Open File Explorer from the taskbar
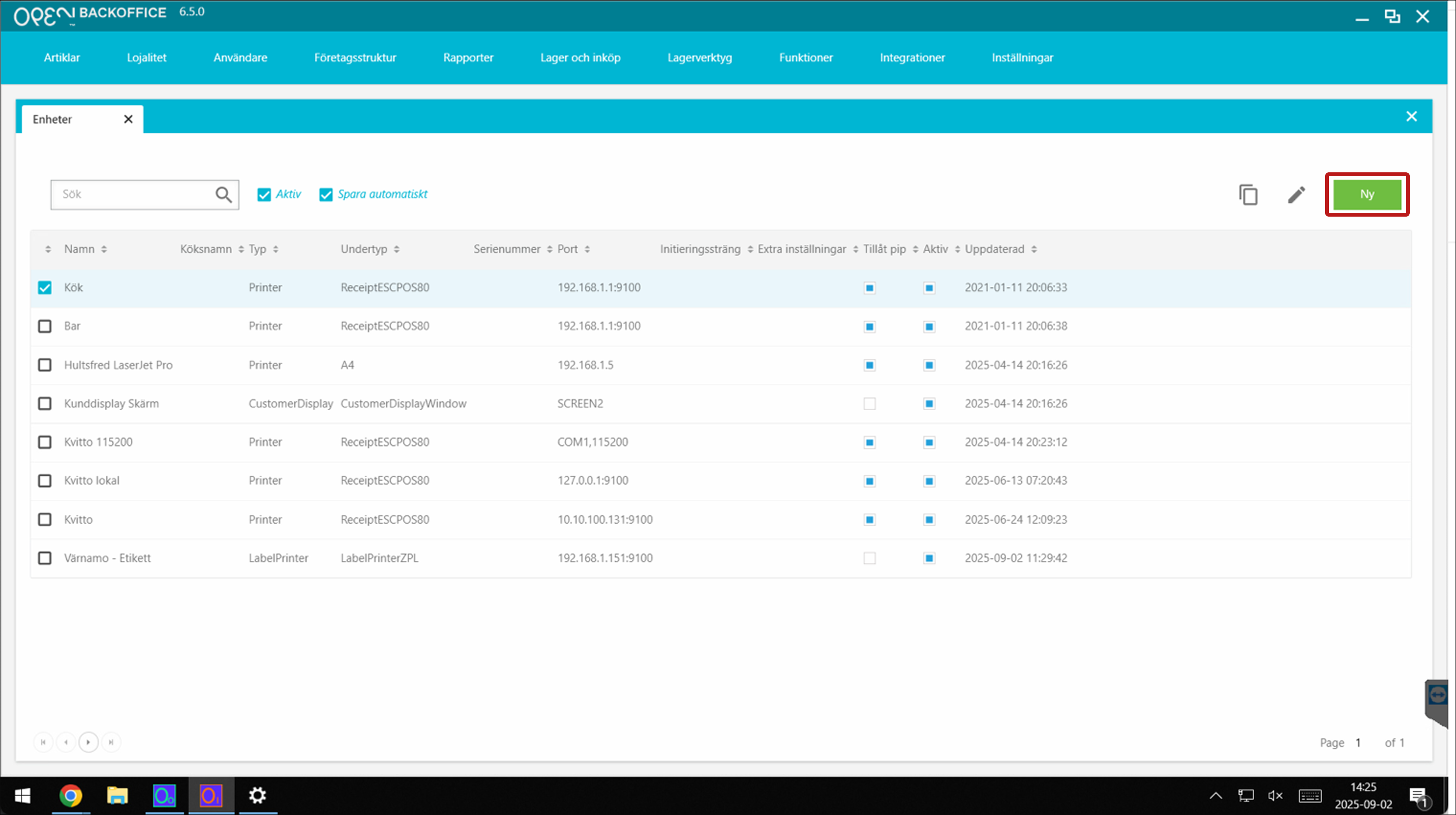Screen dimensions: 1456x815 (x=117, y=796)
